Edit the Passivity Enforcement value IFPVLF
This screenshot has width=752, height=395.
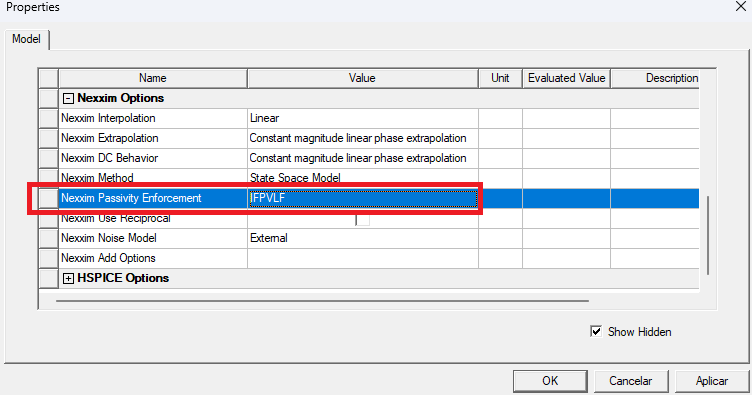click(363, 198)
